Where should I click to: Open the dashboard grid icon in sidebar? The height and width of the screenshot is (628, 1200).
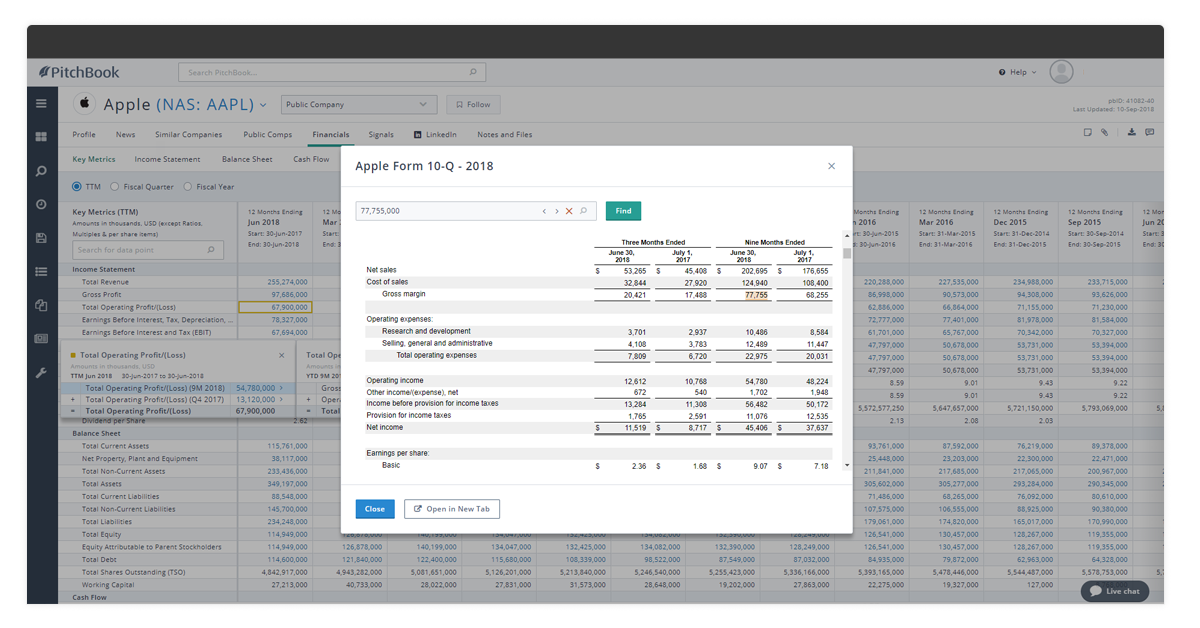pyautogui.click(x=41, y=137)
